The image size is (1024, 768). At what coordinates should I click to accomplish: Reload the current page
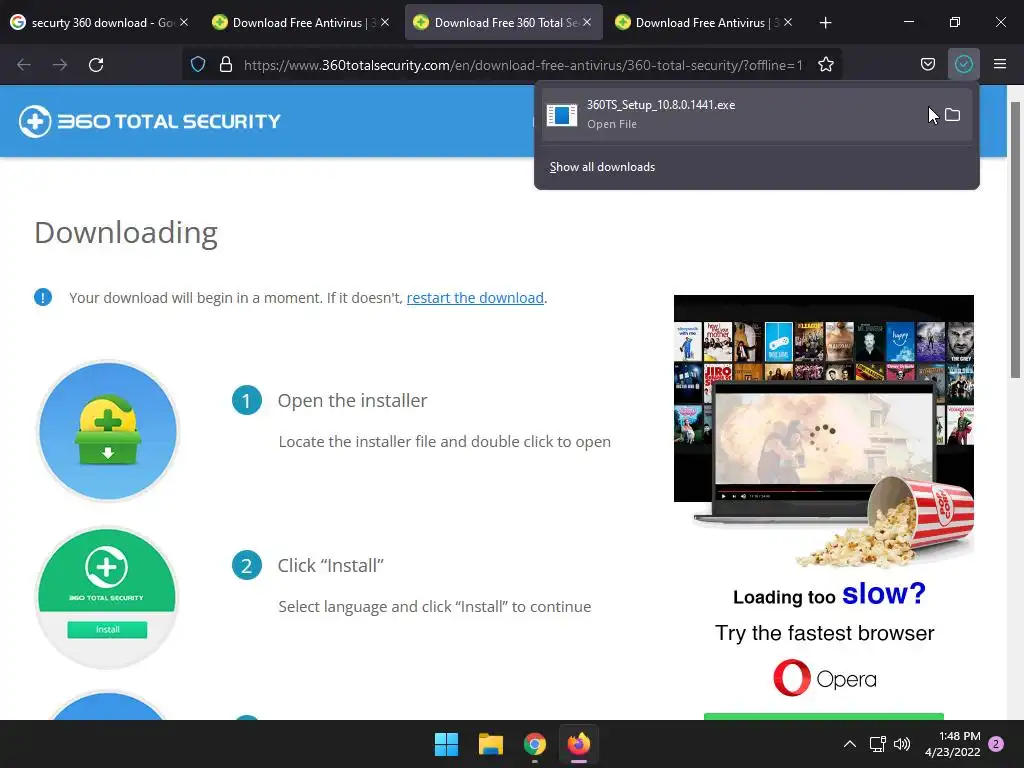point(96,65)
